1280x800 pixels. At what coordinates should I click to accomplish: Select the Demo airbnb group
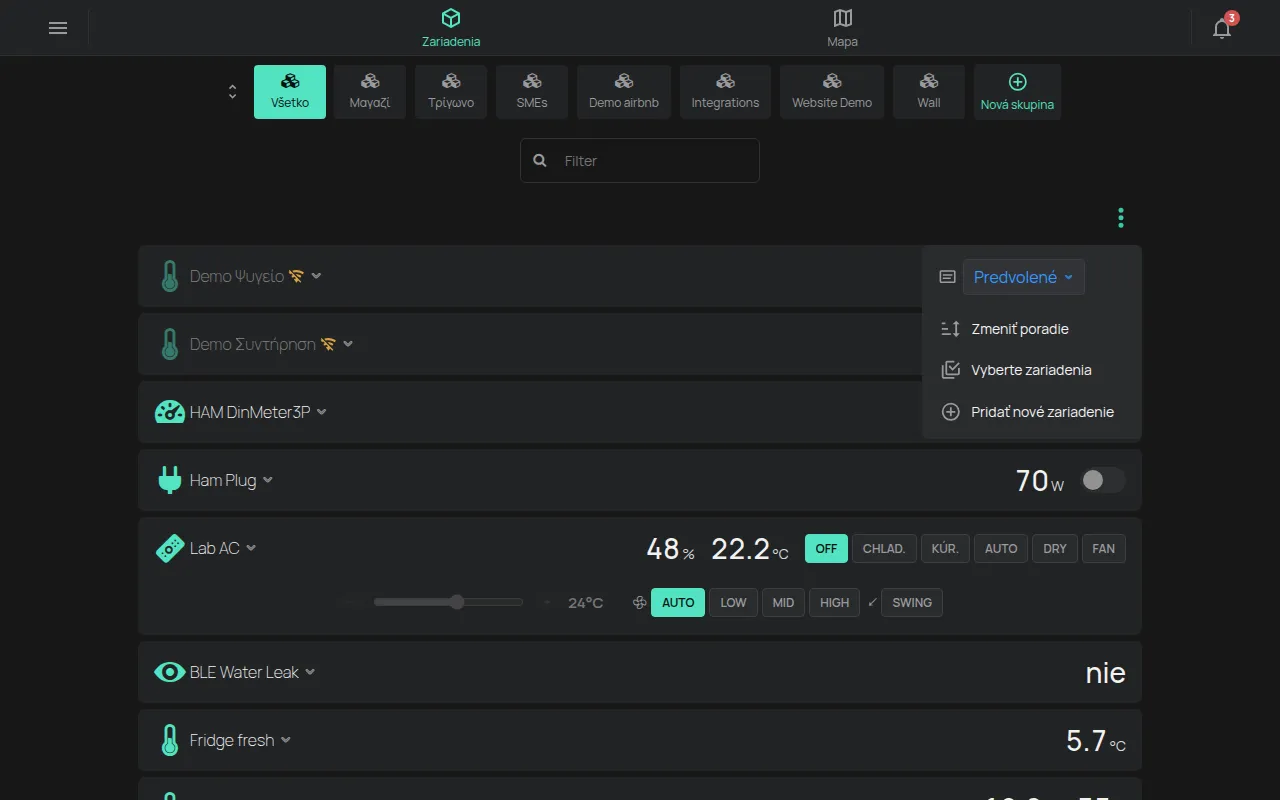[624, 92]
